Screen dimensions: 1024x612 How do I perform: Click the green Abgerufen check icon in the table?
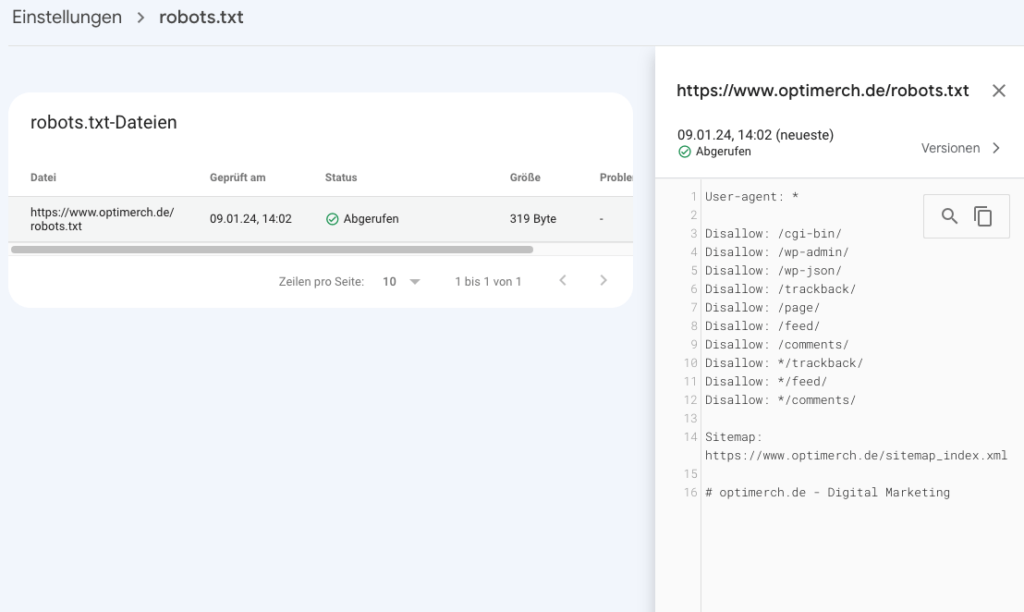(x=330, y=218)
